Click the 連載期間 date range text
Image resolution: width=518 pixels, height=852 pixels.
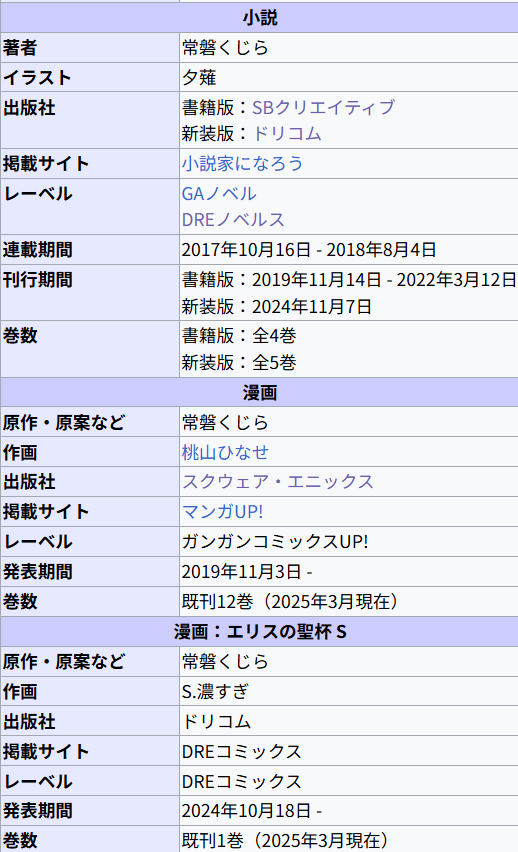point(309,250)
